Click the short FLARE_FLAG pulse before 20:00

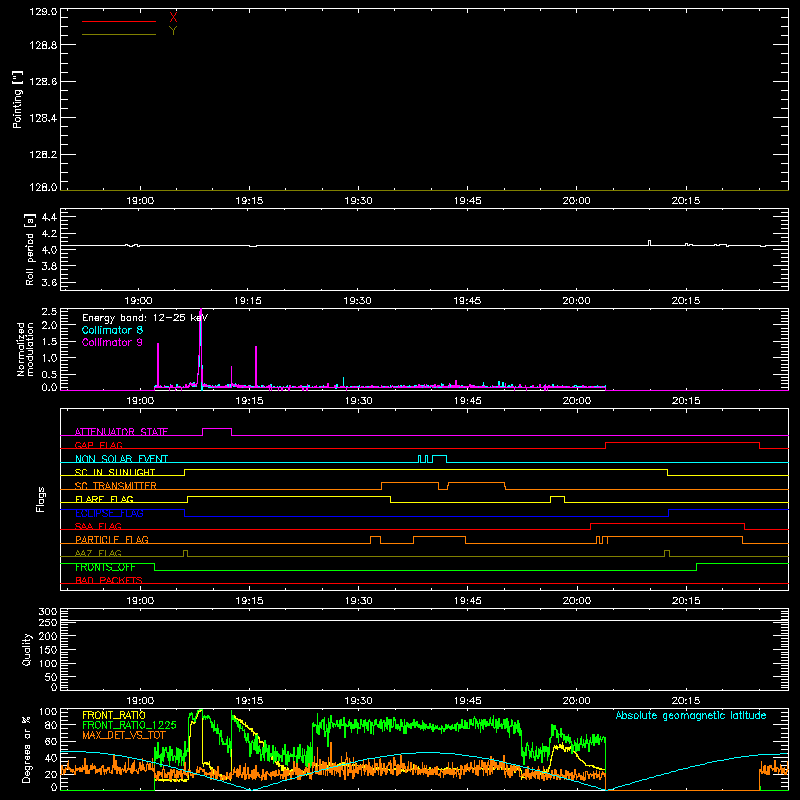point(557,497)
